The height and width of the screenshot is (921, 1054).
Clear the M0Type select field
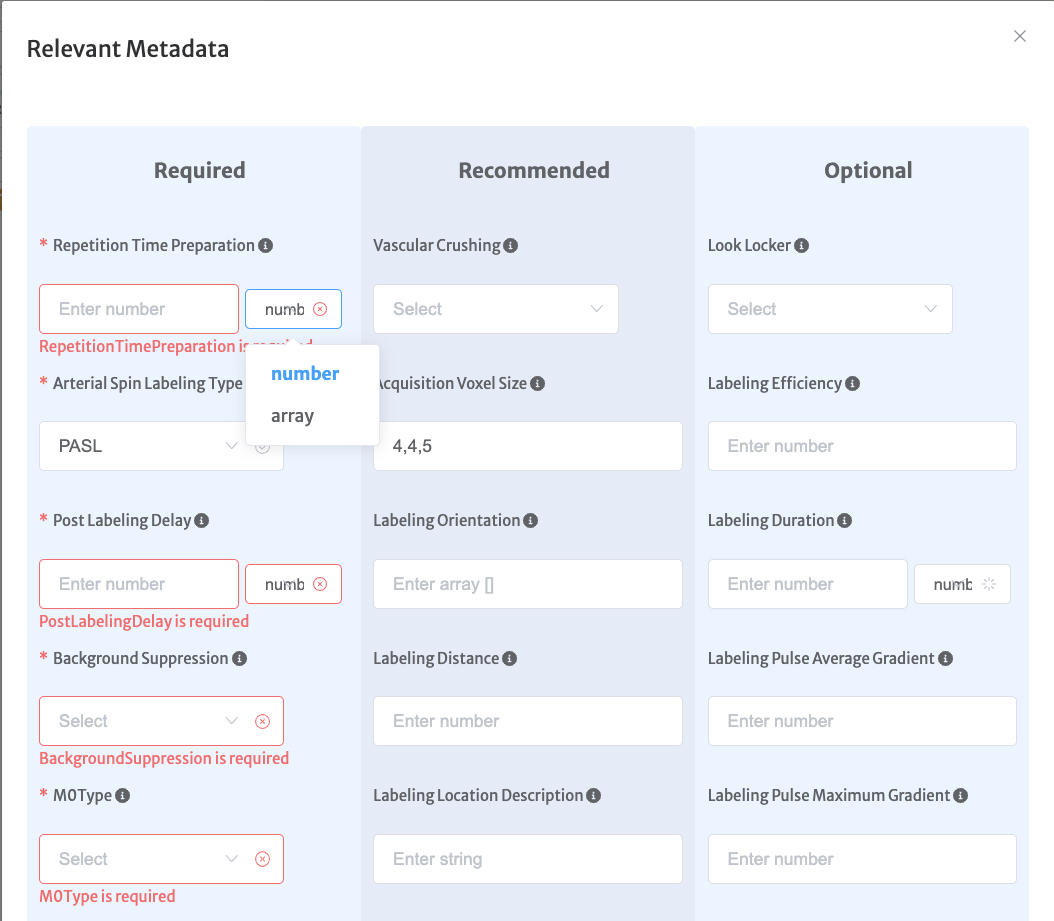coord(263,859)
